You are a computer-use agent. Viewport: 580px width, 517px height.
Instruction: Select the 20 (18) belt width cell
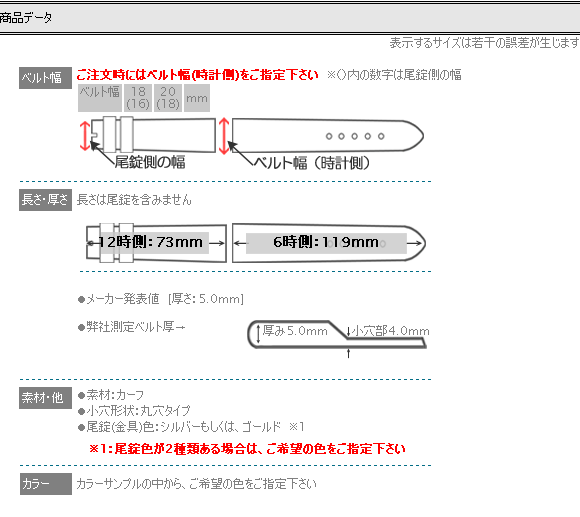(x=168, y=98)
